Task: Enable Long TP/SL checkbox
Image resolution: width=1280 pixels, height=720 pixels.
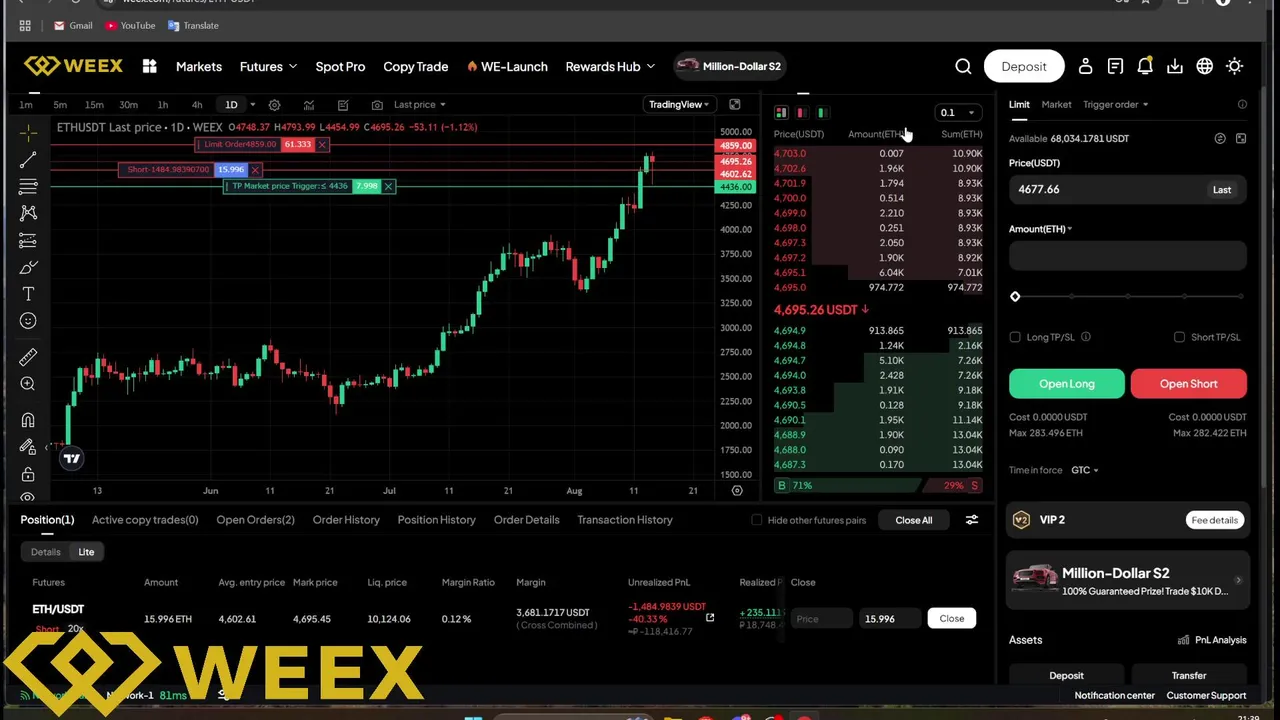Action: click(x=1015, y=337)
